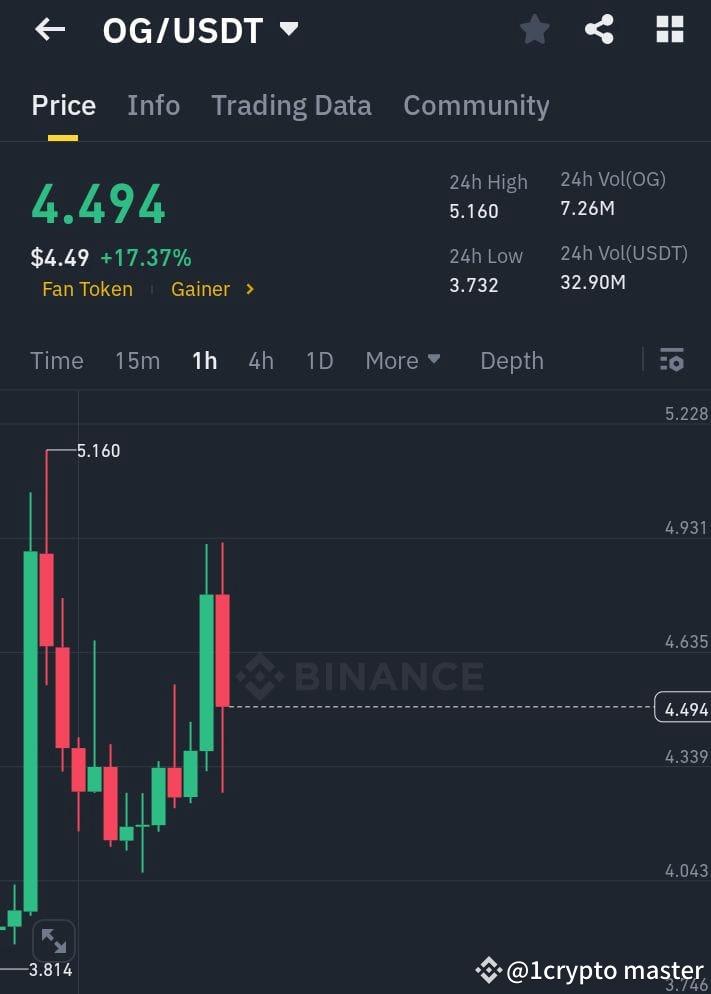This screenshot has height=994, width=711.
Task: Add OG/USDT to favorites with star
Action: pyautogui.click(x=535, y=29)
